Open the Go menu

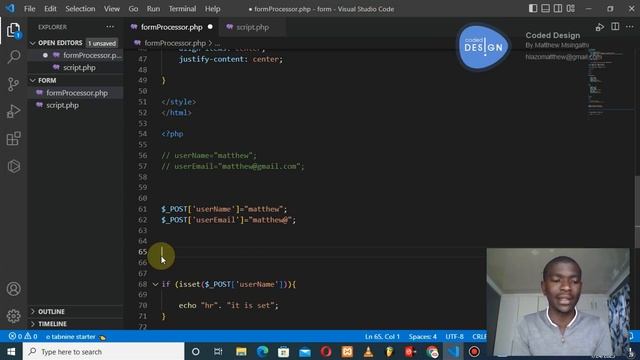pos(133,9)
